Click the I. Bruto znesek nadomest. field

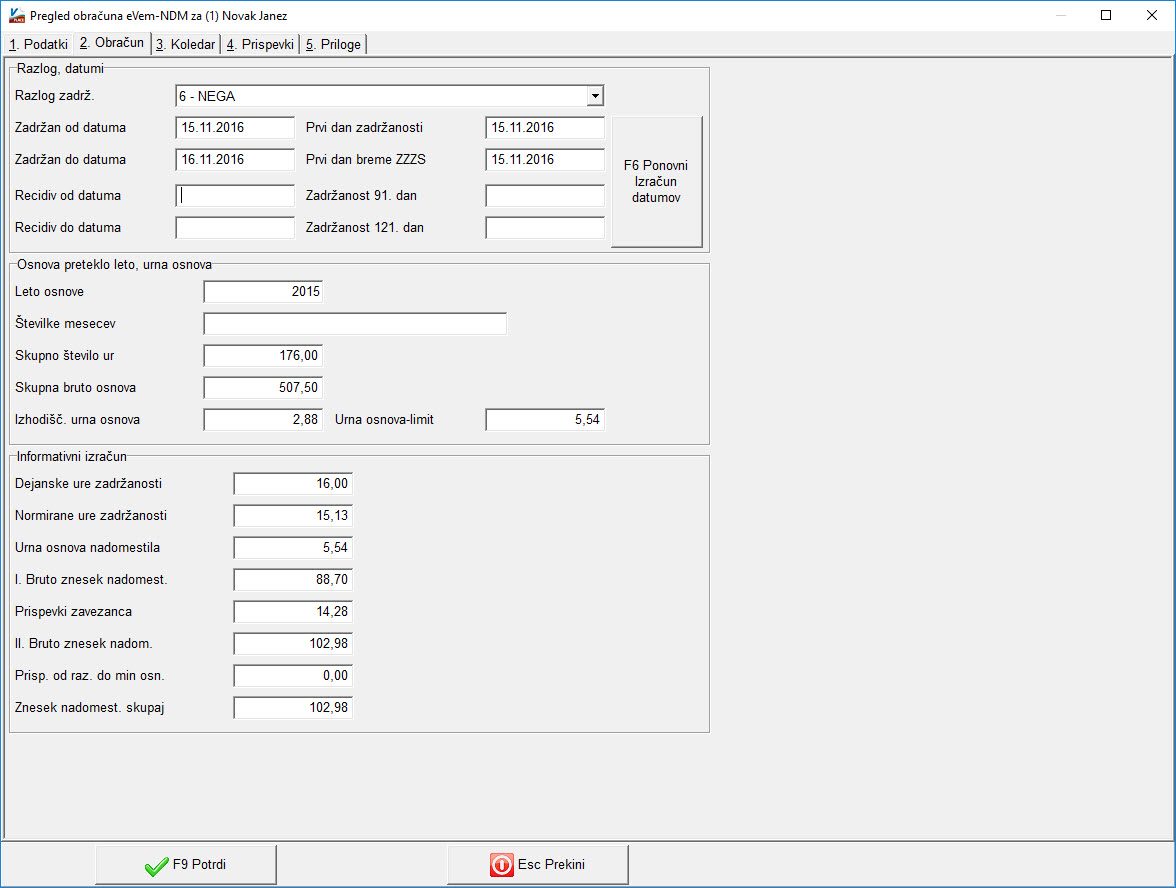tap(293, 580)
